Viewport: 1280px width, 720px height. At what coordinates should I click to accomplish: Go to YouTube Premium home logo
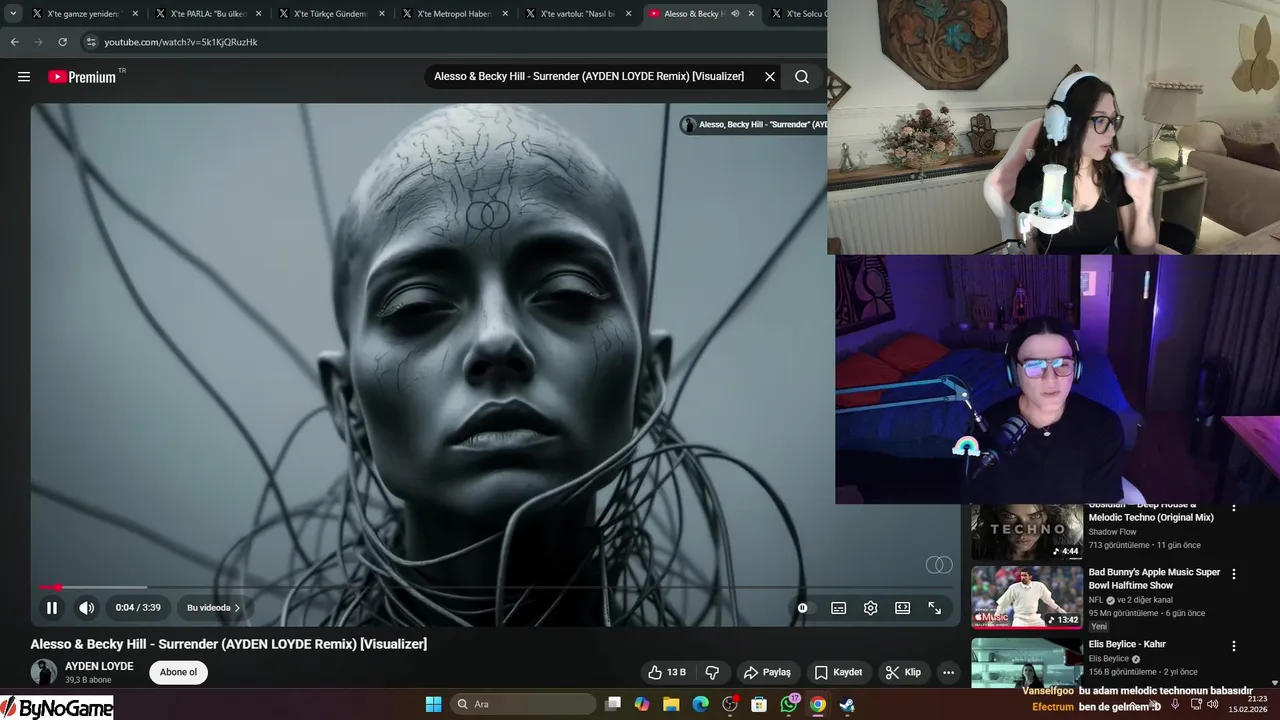point(82,77)
